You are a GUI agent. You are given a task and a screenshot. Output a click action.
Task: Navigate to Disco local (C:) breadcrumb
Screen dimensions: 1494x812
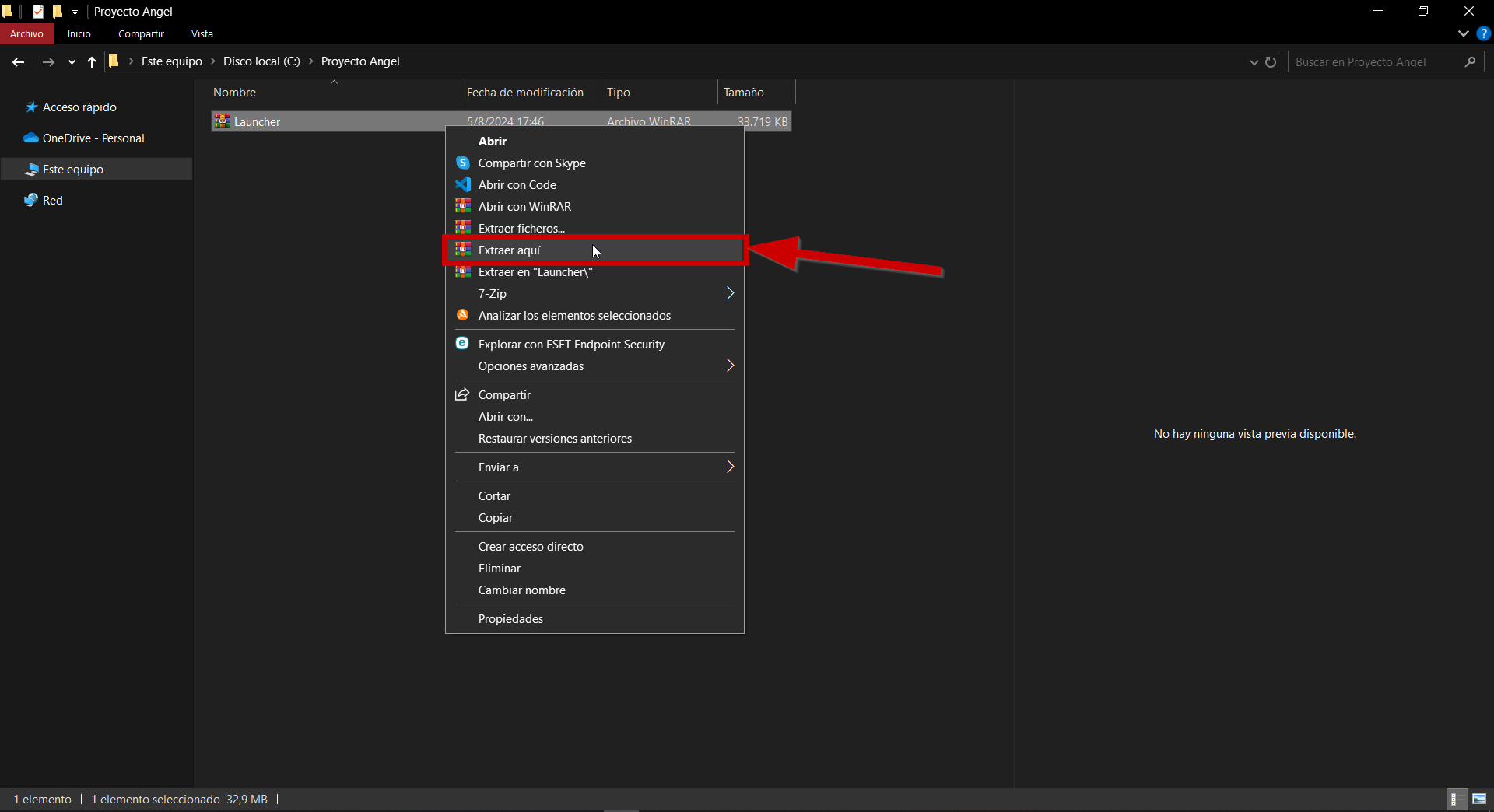[x=261, y=61]
